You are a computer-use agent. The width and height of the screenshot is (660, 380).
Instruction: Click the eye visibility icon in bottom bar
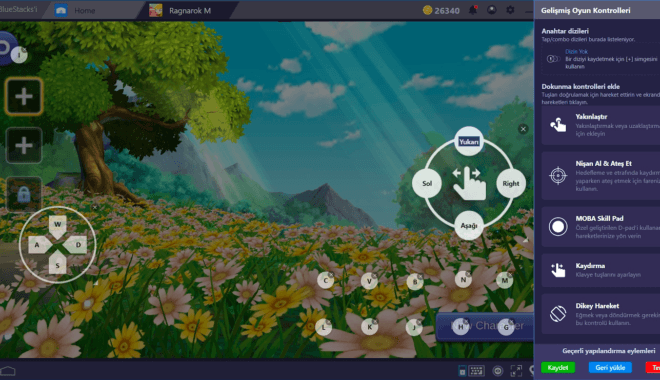point(498,371)
